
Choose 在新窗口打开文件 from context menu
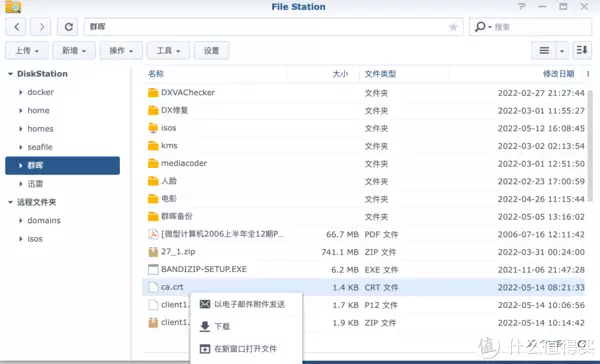tap(246, 349)
